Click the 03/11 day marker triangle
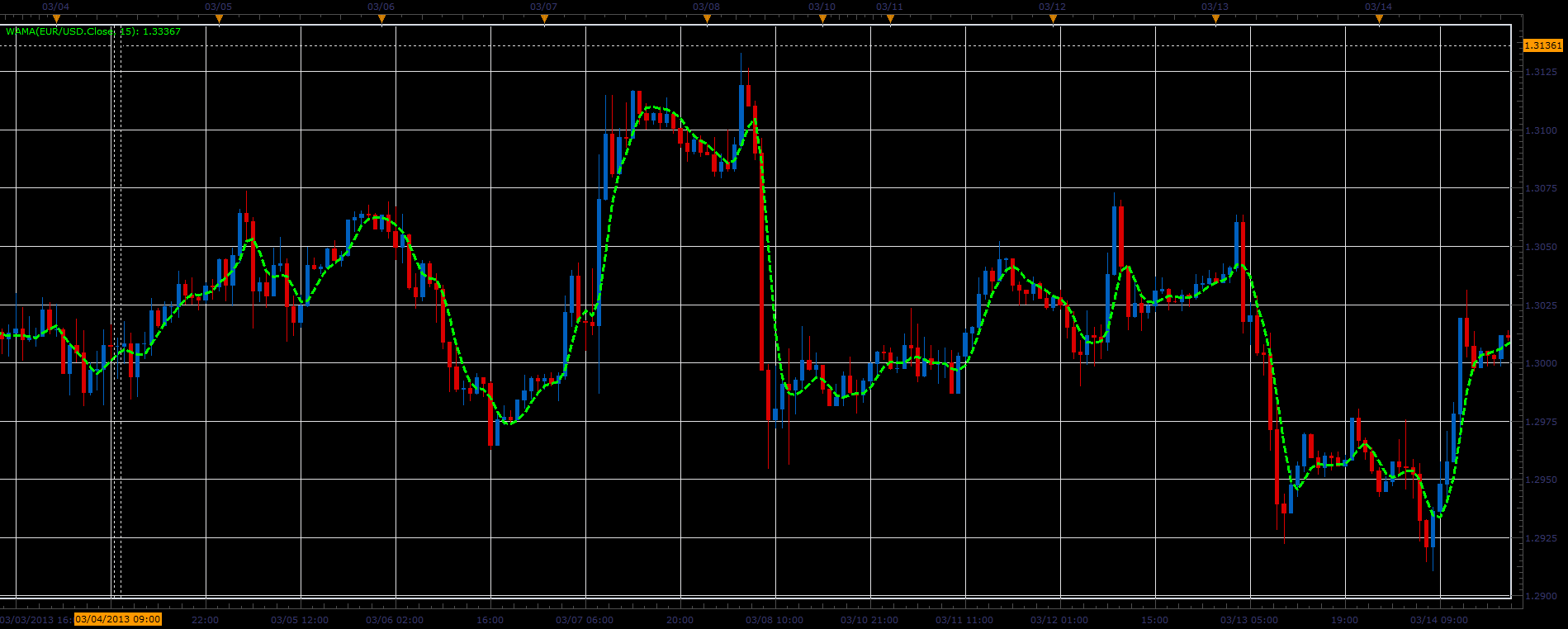Image resolution: width=1568 pixels, height=629 pixels. [x=890, y=18]
